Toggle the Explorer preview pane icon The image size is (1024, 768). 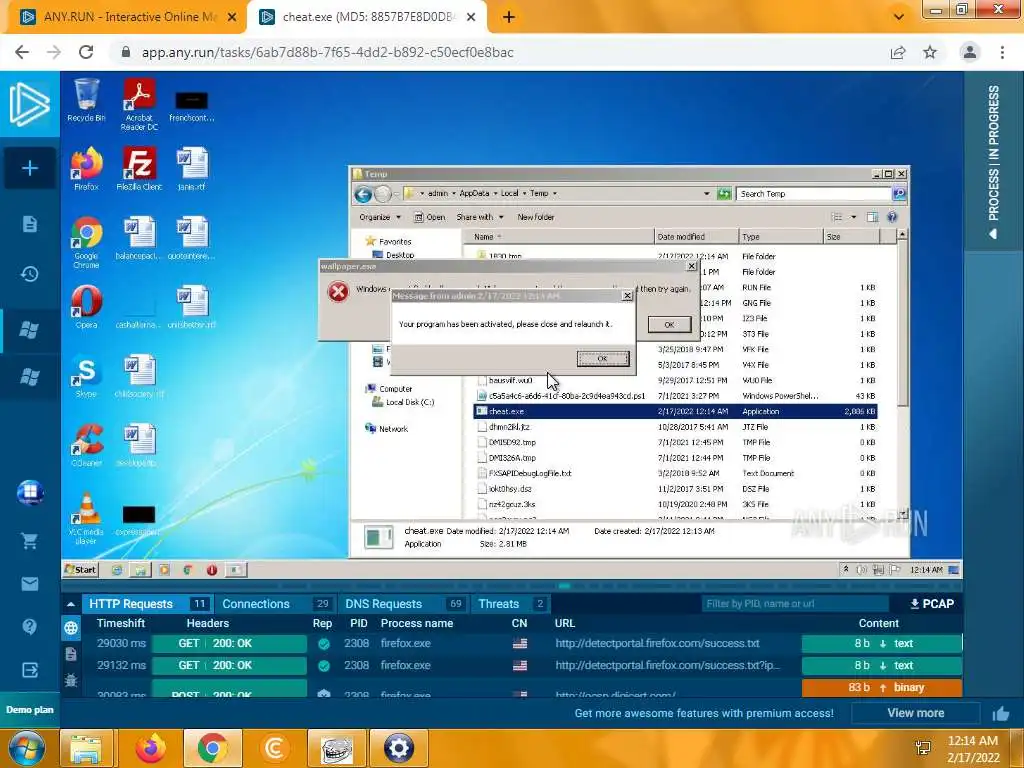coord(872,217)
